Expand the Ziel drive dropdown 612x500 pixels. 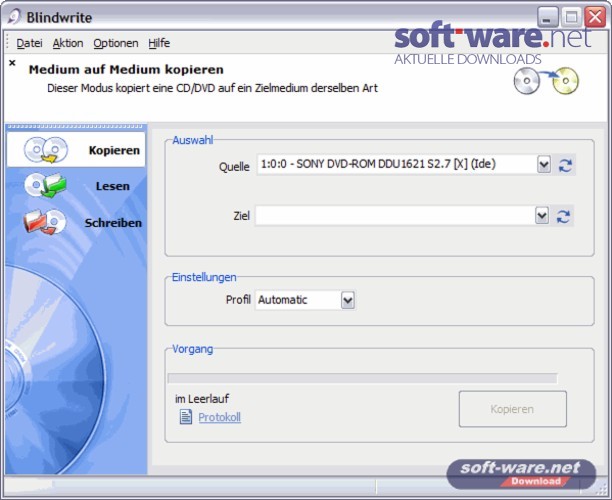[x=542, y=215]
